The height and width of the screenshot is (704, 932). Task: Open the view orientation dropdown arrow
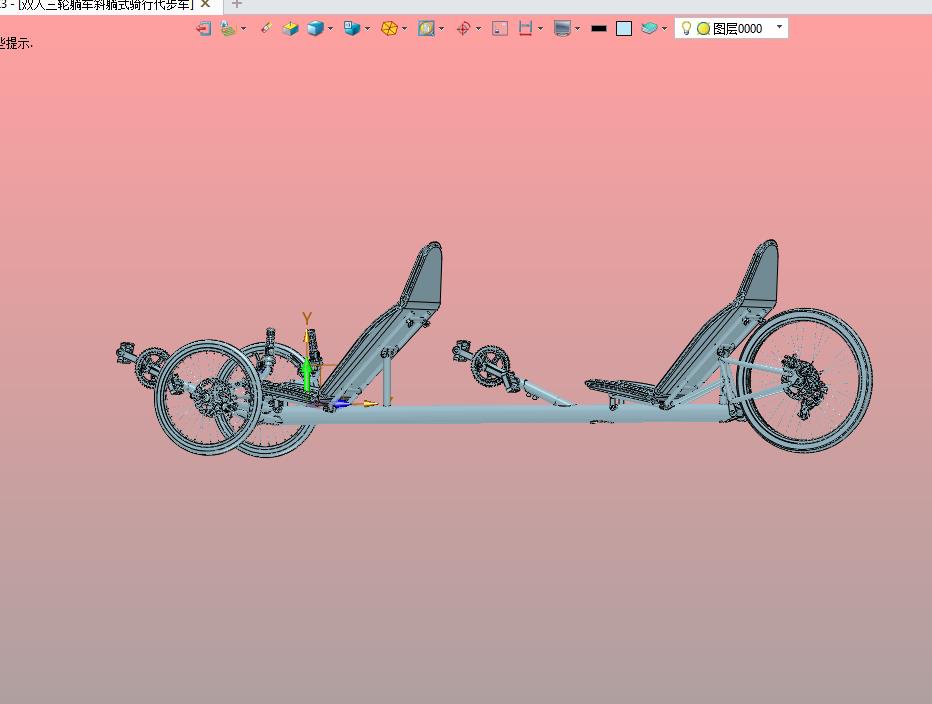(x=367, y=29)
